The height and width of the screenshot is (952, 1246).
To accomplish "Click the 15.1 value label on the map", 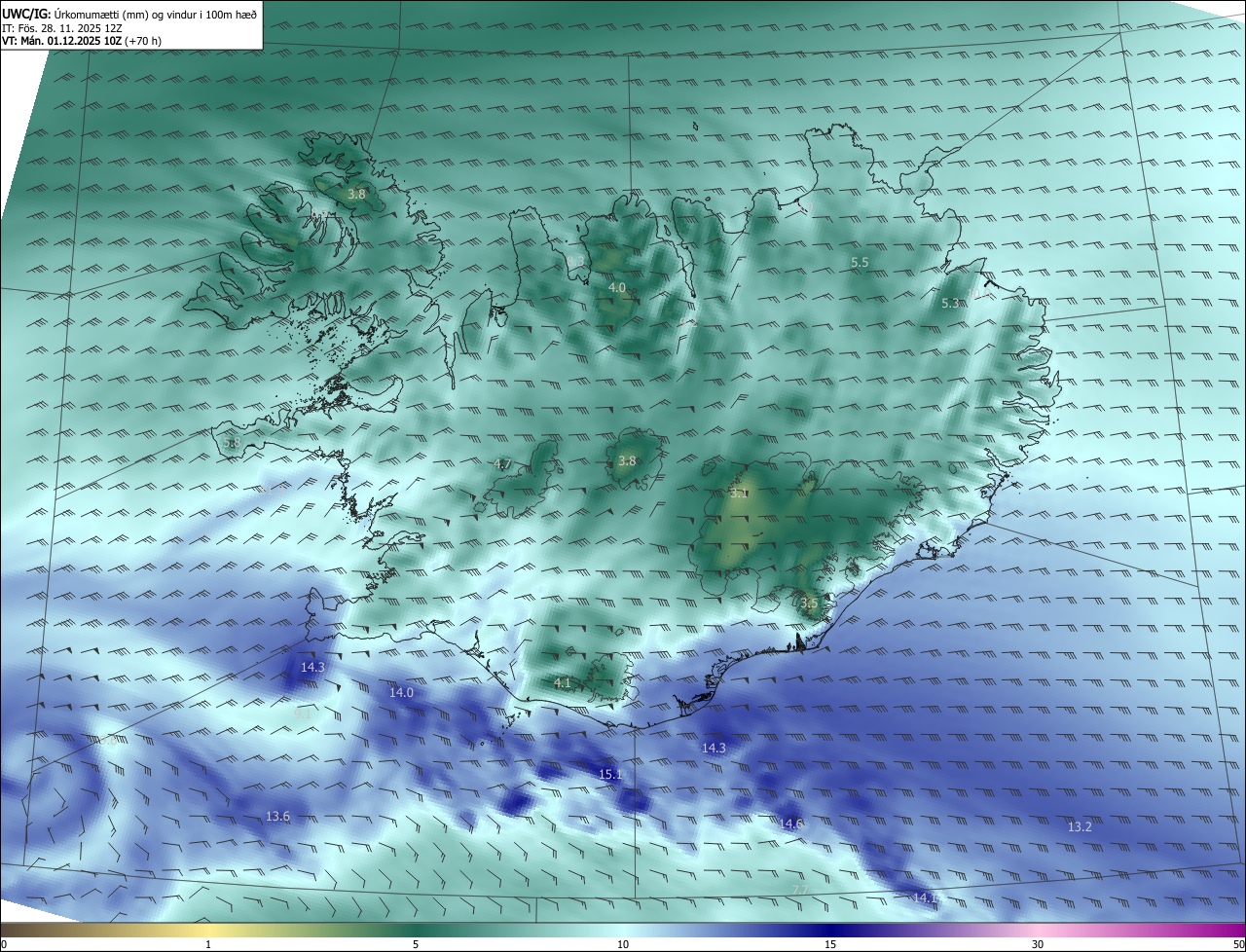I will pos(610,775).
